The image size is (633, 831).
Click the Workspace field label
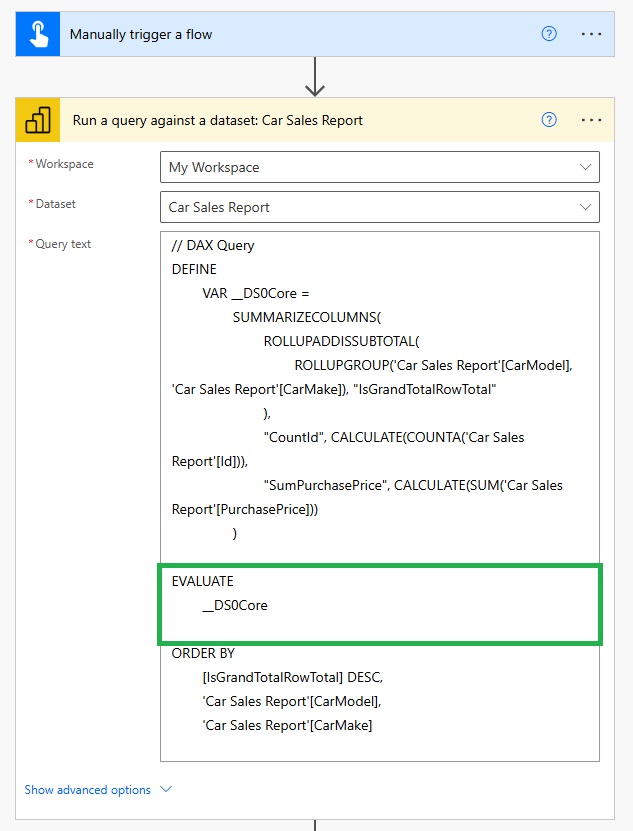64,164
